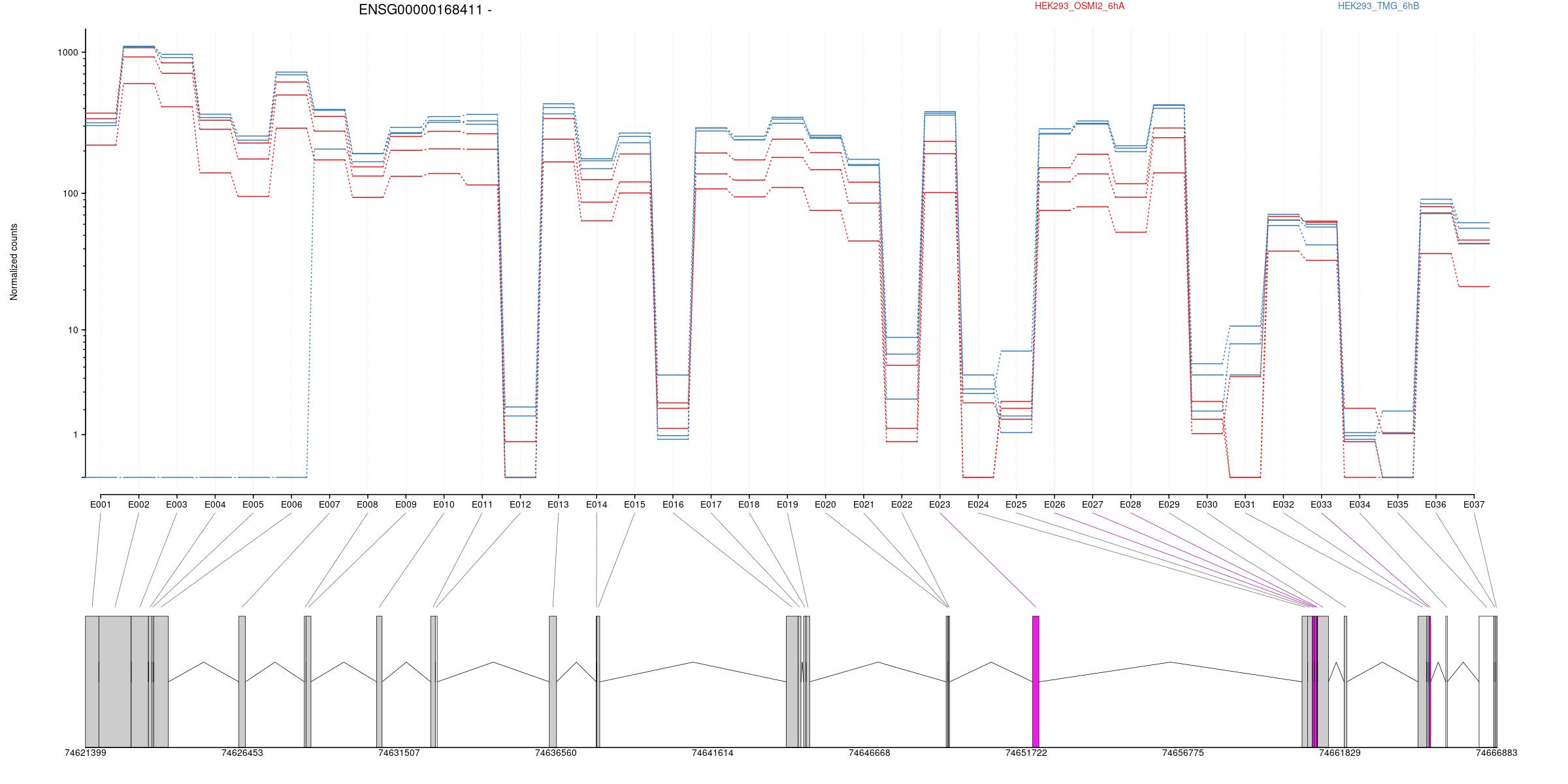The width and height of the screenshot is (1568, 784).
Task: Click the Normalized counts axis label
Action: pos(14,262)
